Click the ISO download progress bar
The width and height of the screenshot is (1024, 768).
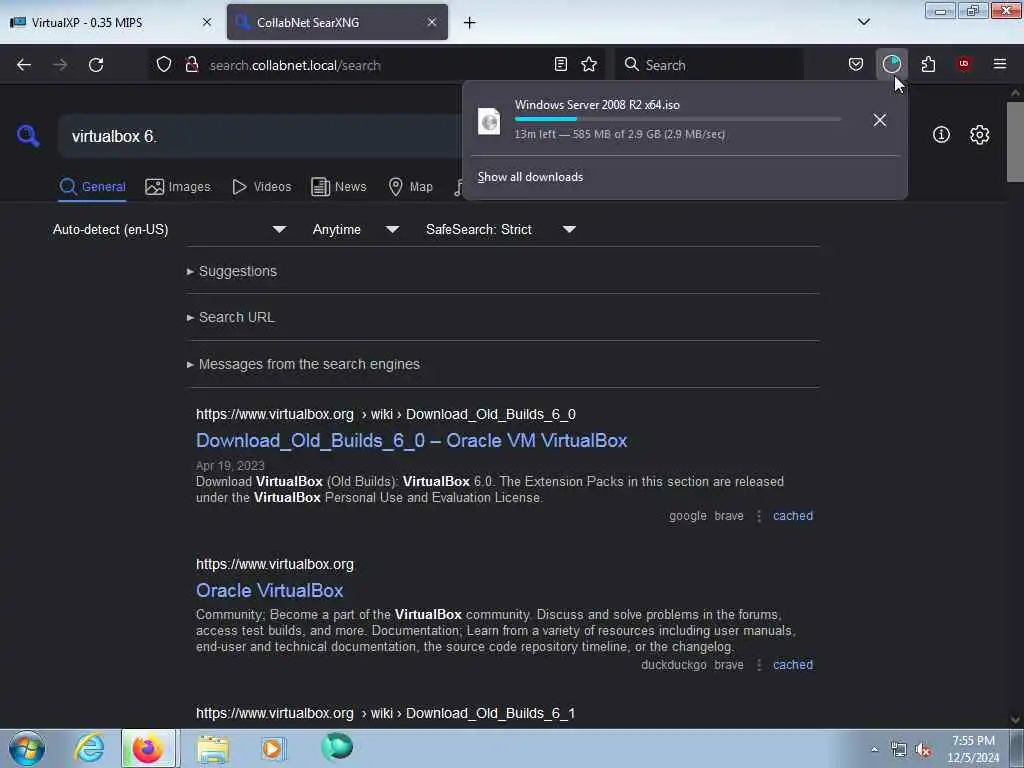click(x=677, y=119)
